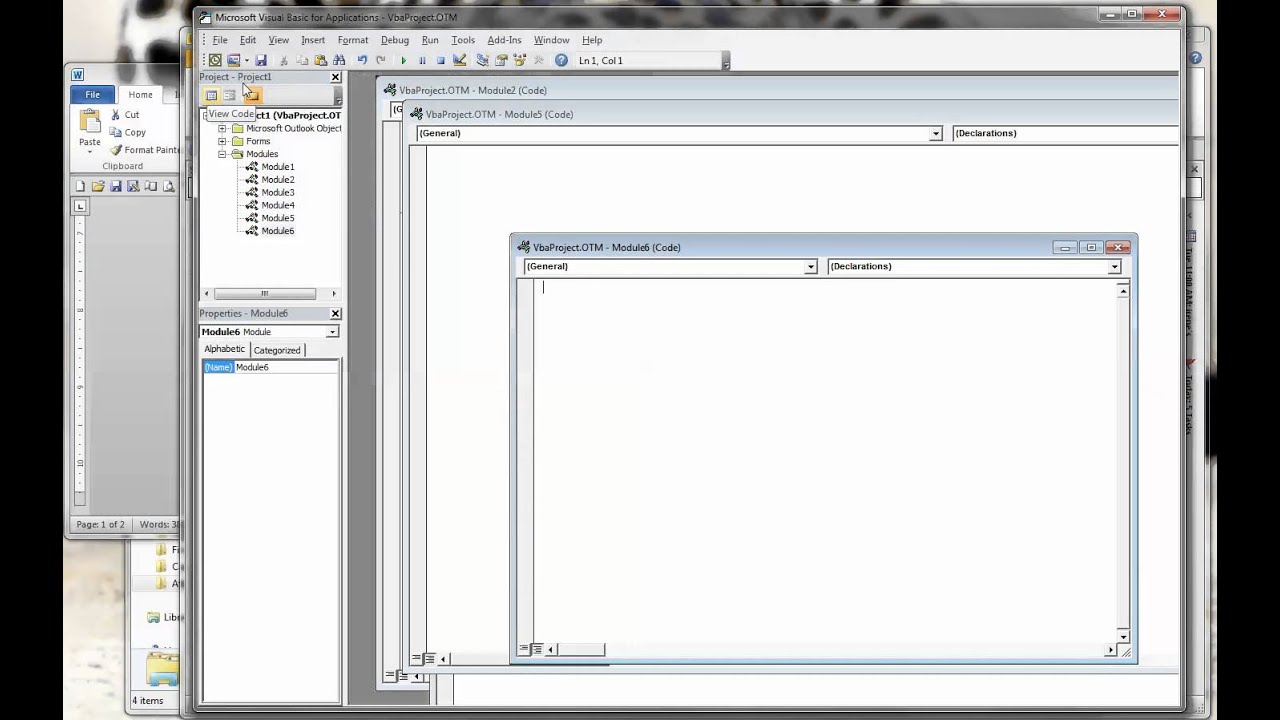Screen dimensions: 1280x720
Task: Click View Code icon in Project pane
Action: [x=211, y=95]
